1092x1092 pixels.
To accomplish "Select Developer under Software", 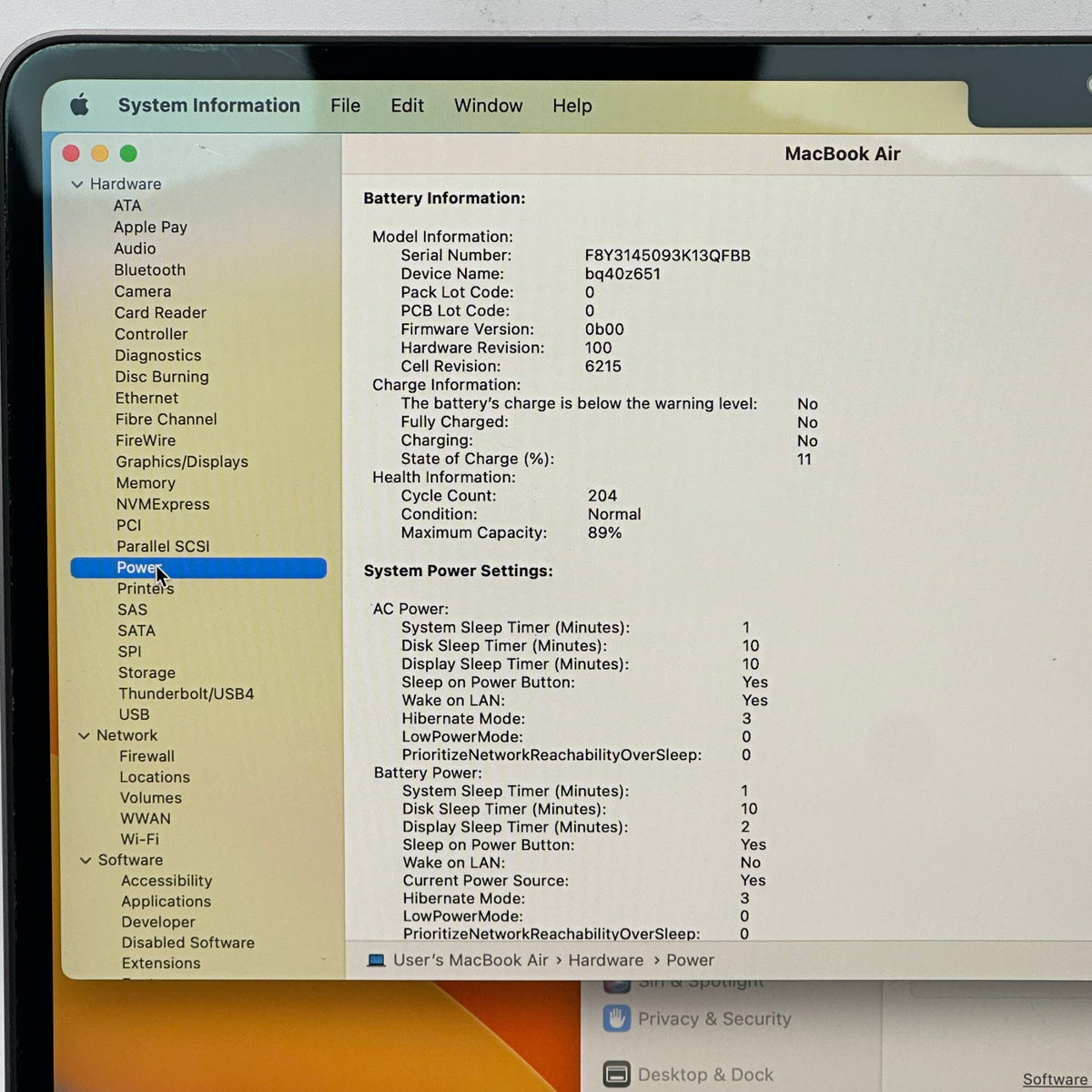I will [x=158, y=922].
